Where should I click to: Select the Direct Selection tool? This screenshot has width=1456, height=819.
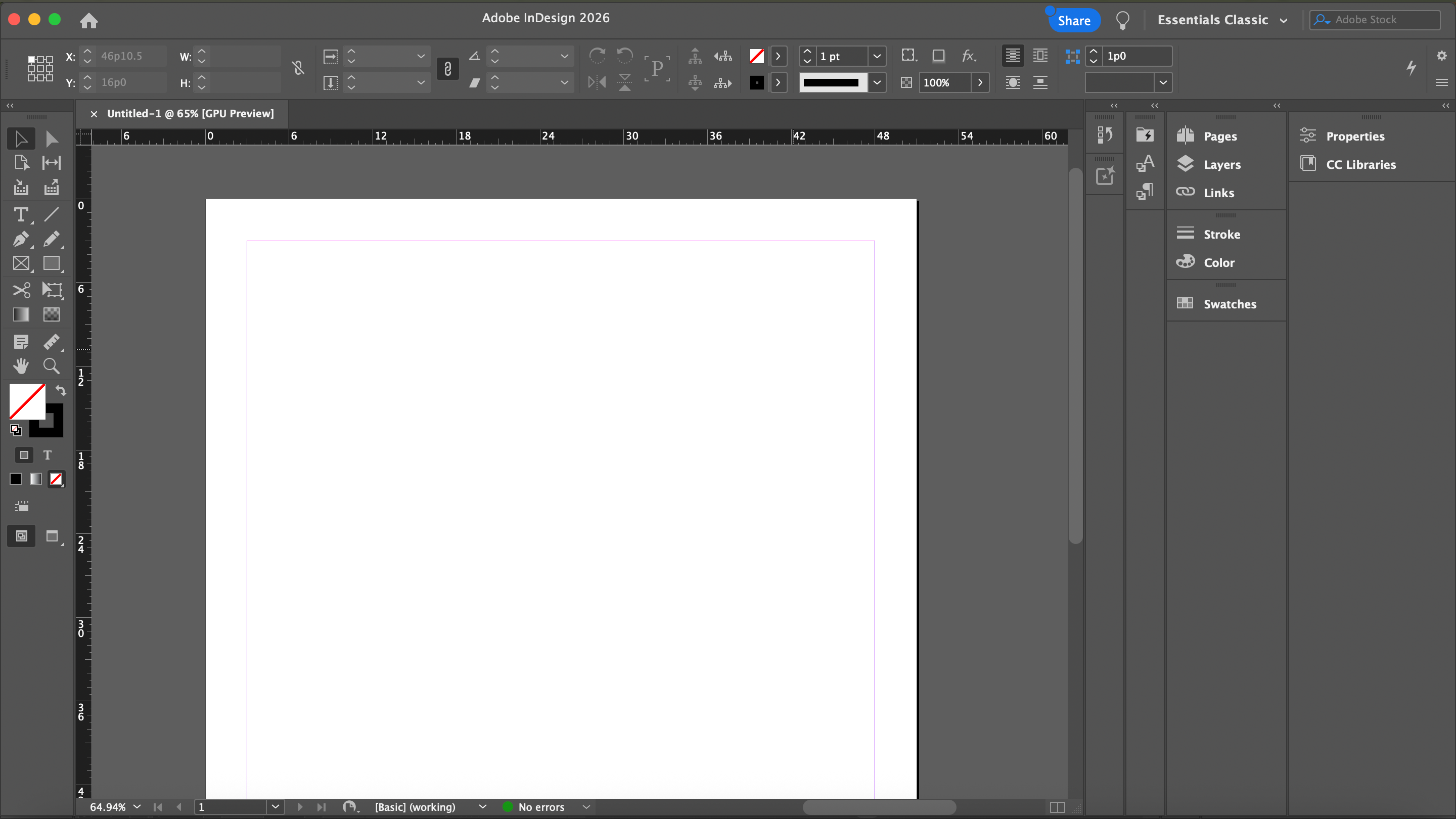(x=52, y=139)
